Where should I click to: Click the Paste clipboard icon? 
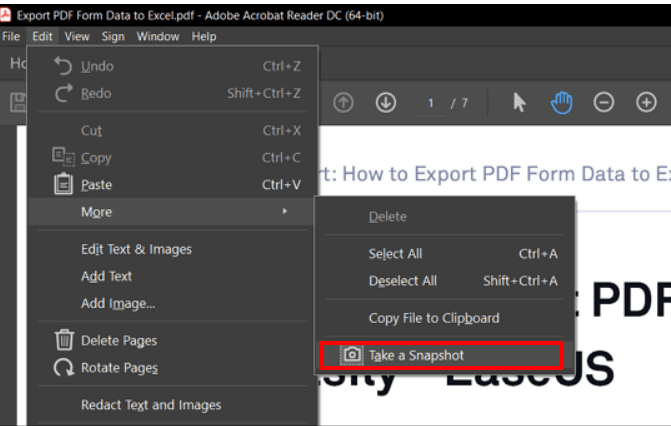coord(63,184)
